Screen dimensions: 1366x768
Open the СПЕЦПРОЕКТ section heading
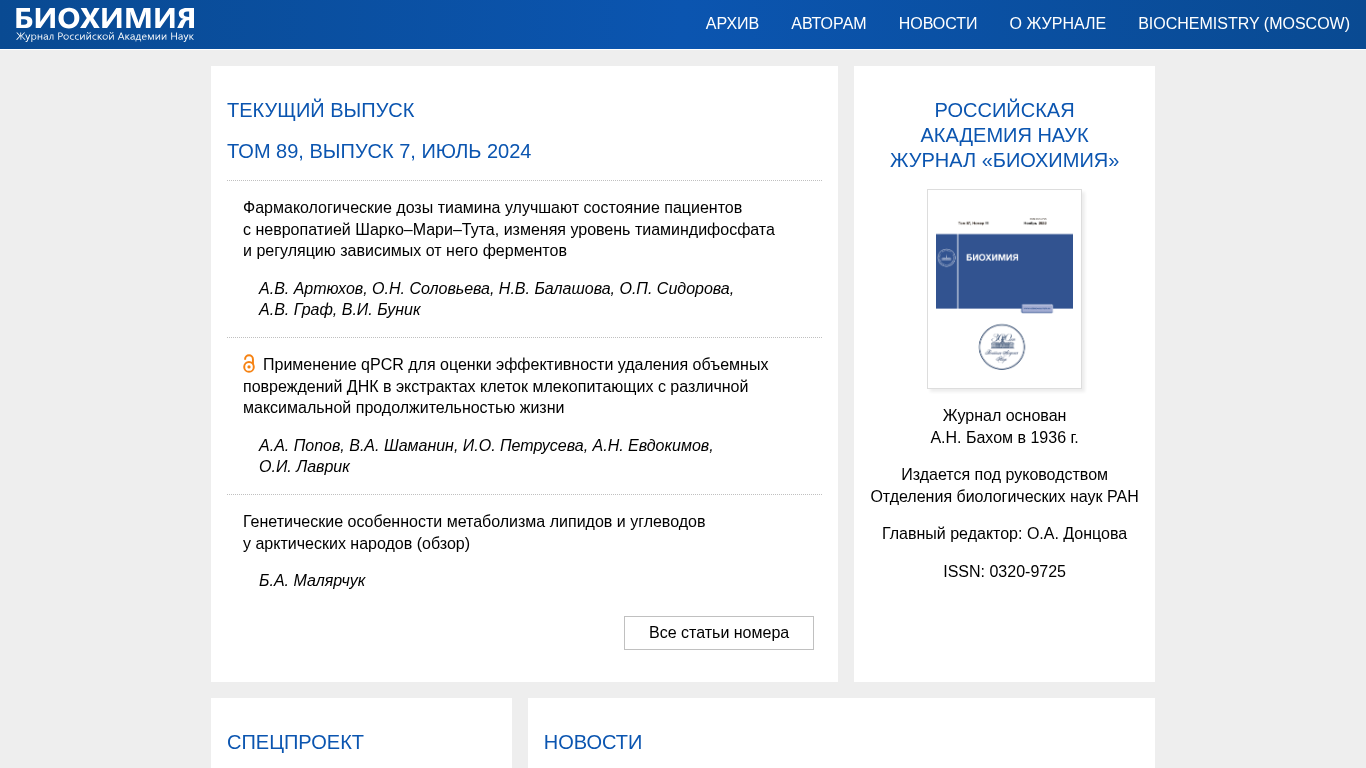pos(295,742)
